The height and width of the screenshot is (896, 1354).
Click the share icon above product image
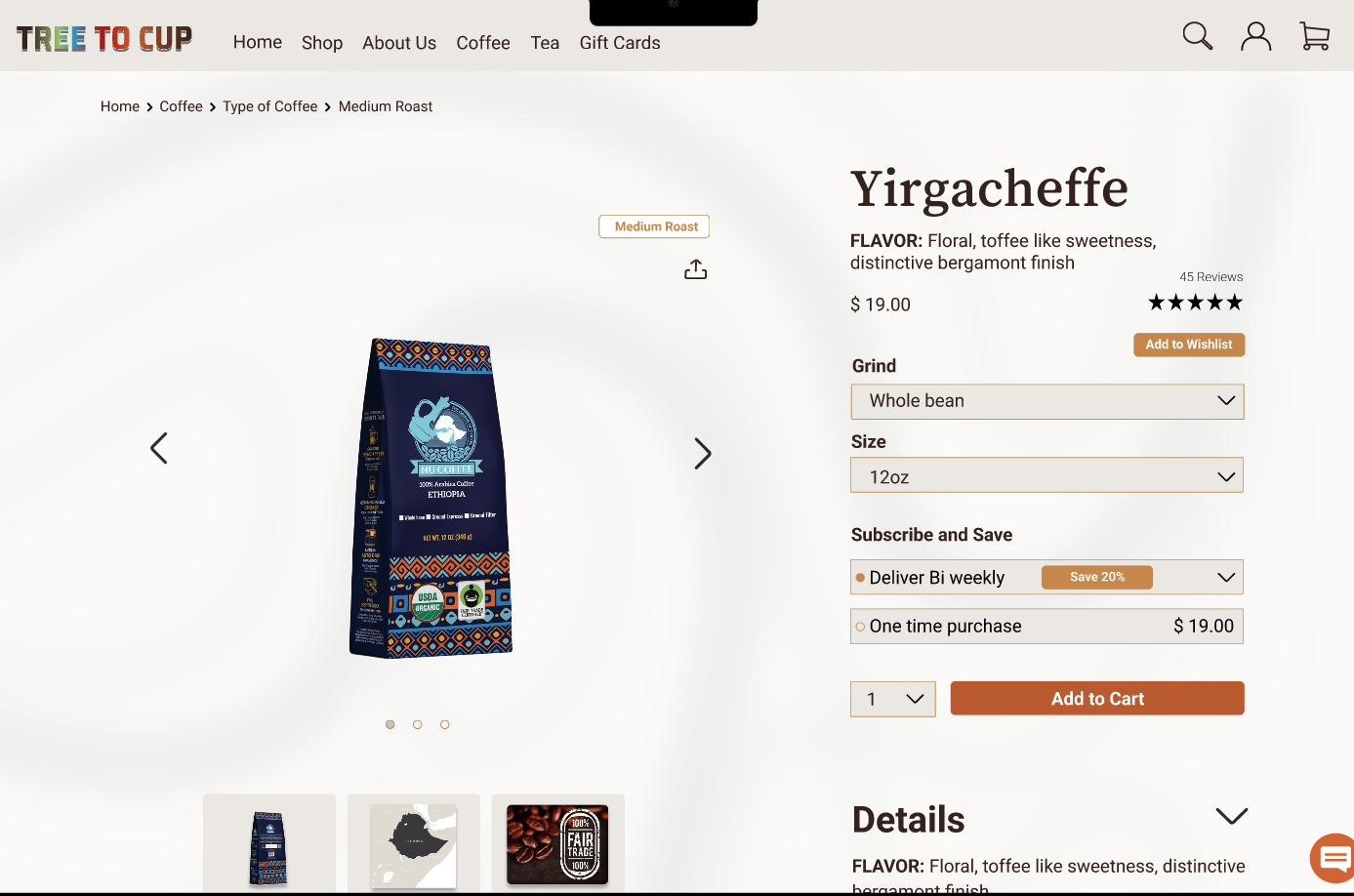coord(695,269)
